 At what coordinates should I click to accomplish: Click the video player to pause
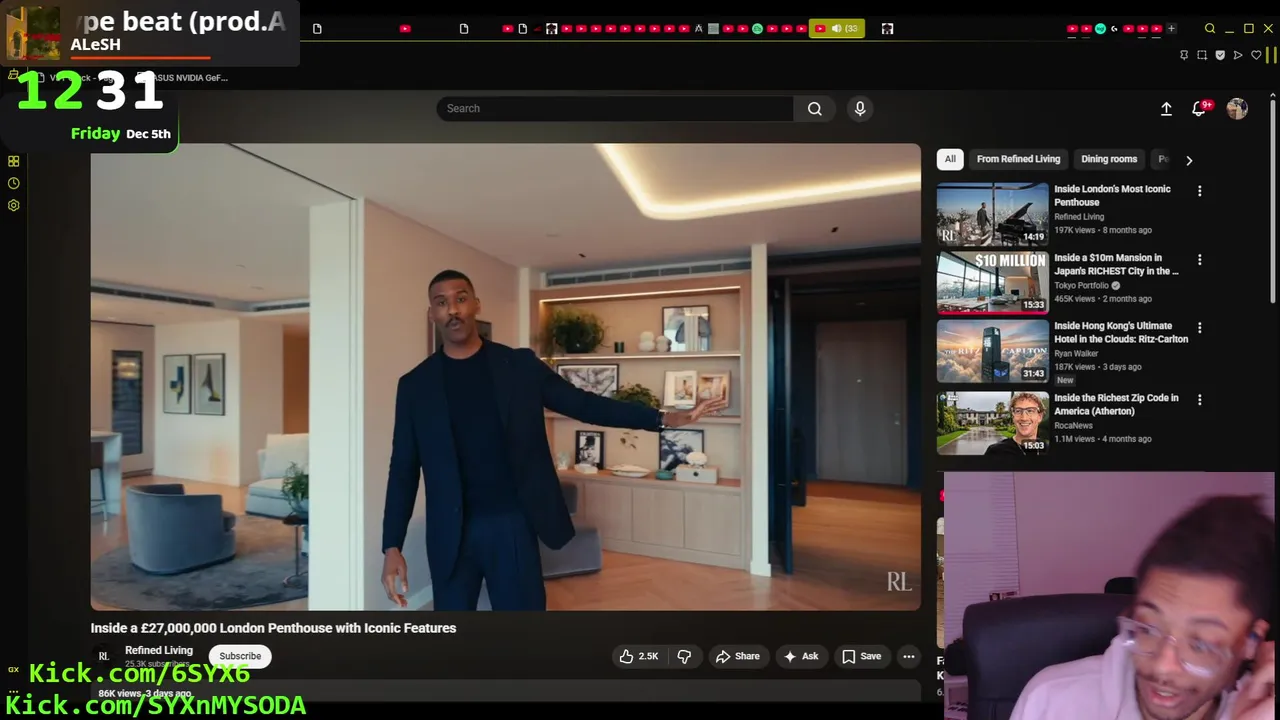point(506,377)
